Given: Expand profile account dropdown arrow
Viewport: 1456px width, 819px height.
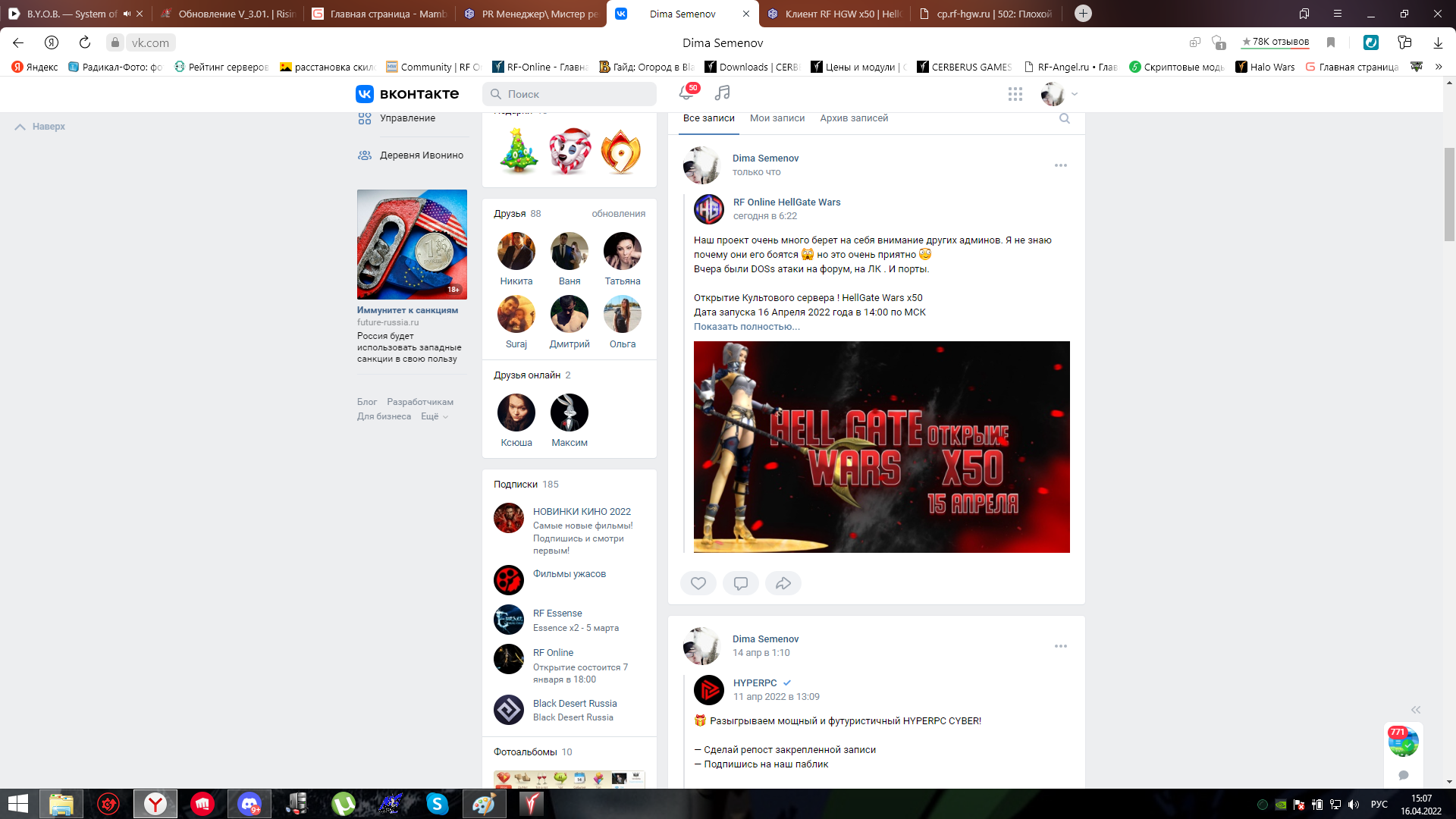Looking at the screenshot, I should coord(1075,94).
